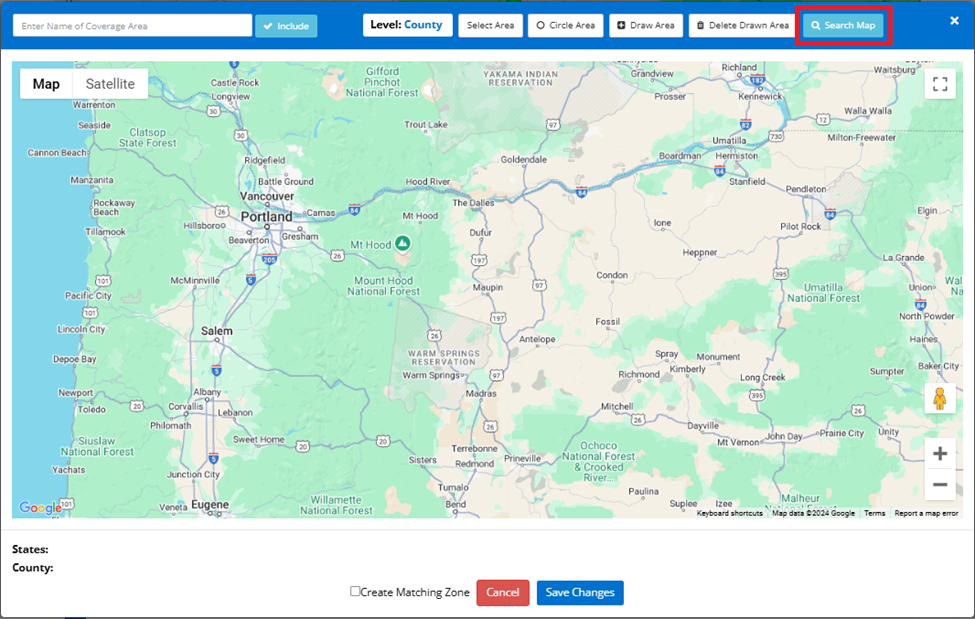Zoom in with the map plus button
The image size is (975, 619).
940,454
